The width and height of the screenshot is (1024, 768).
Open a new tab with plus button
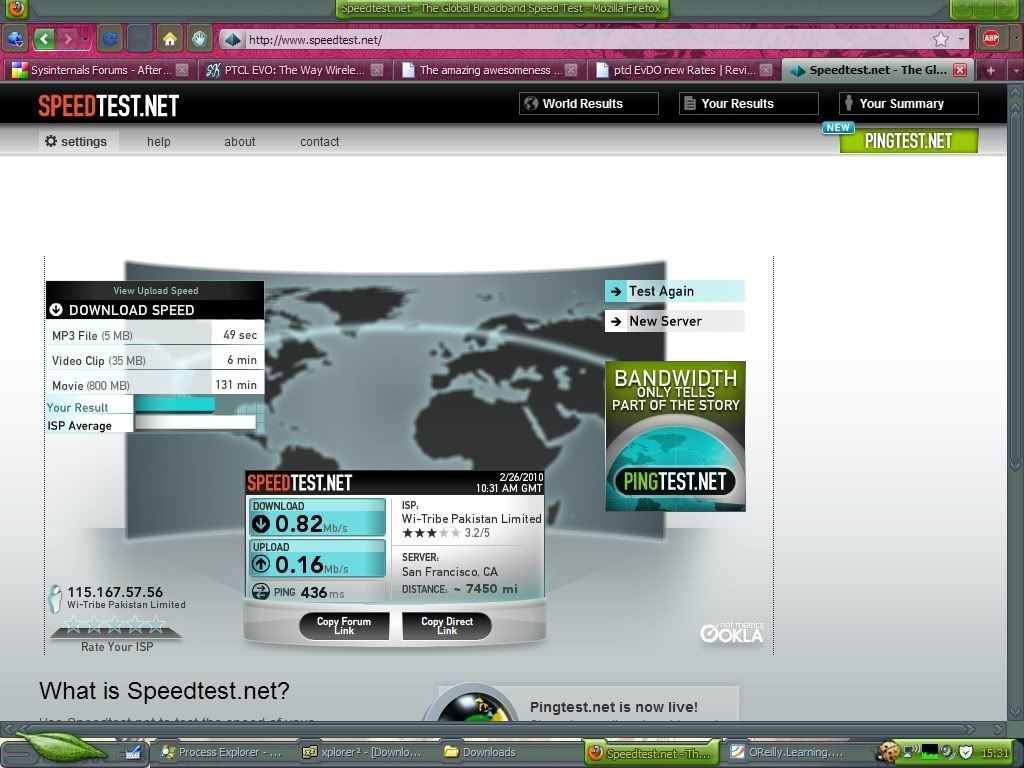pos(990,70)
